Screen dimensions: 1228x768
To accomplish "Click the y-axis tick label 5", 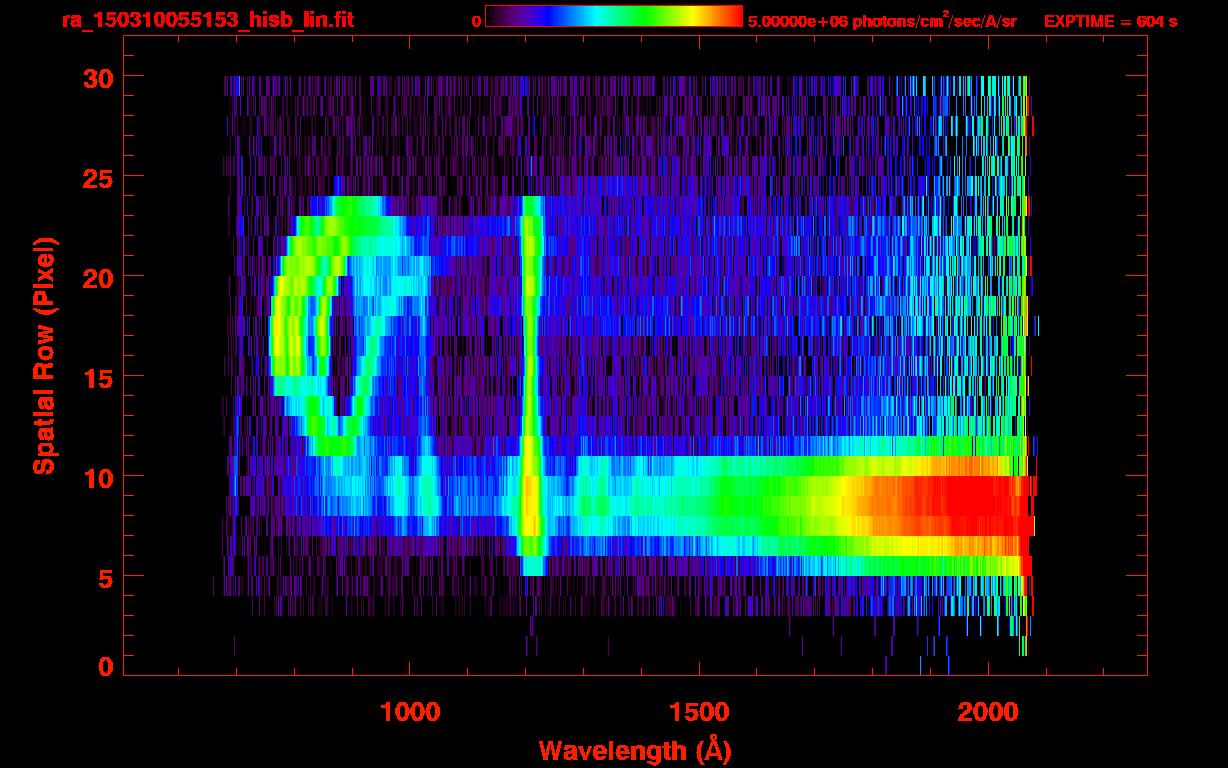I will click(x=104, y=577).
